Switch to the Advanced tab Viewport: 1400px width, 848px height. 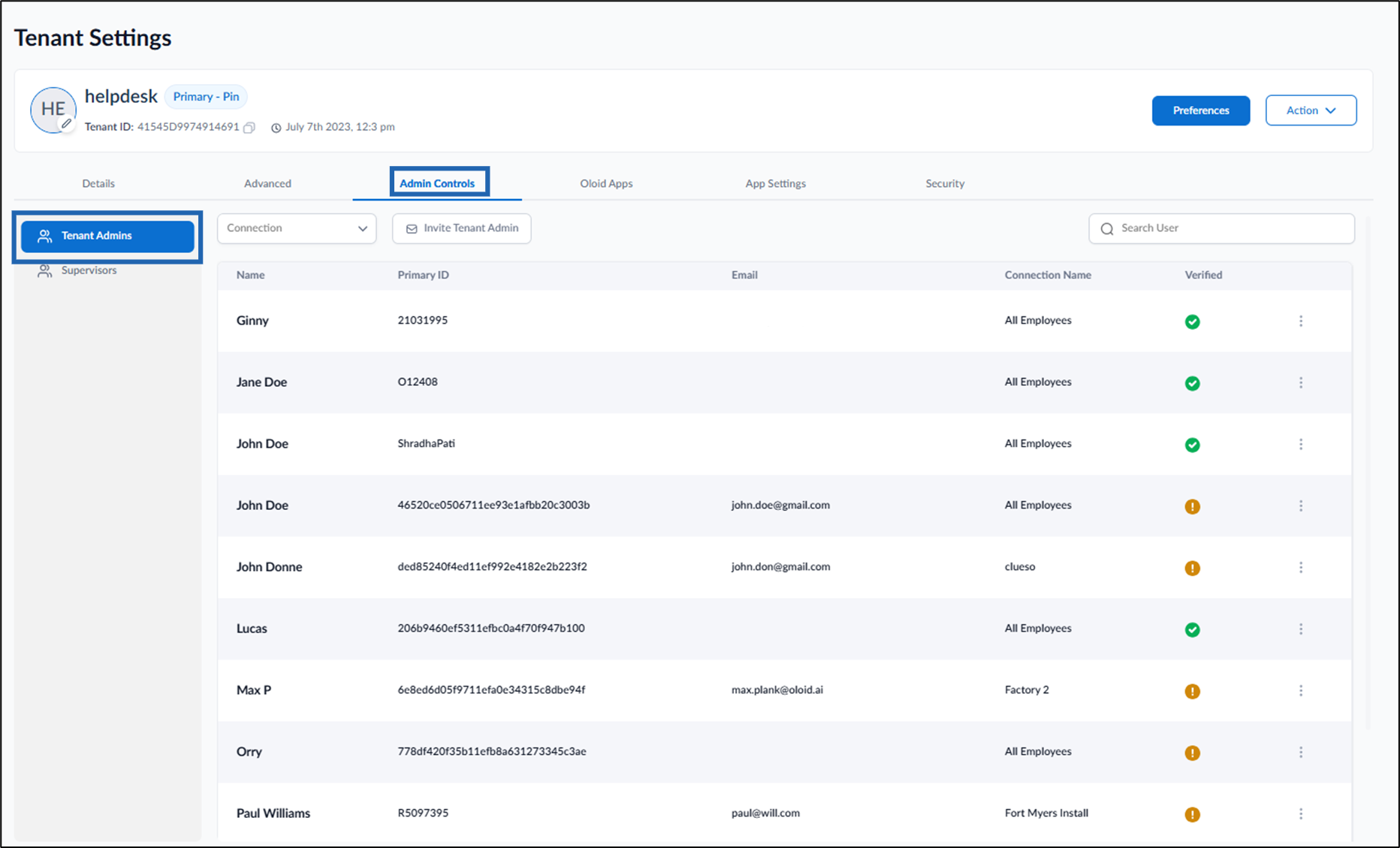(x=267, y=183)
